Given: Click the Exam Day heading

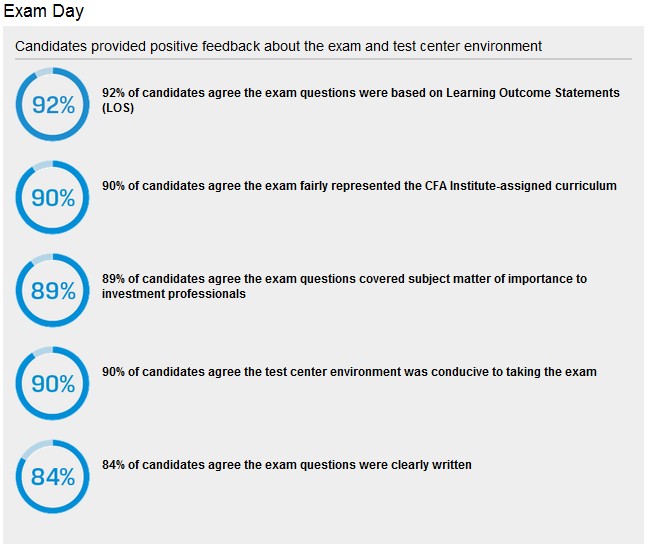Looking at the screenshot, I should pos(44,11).
